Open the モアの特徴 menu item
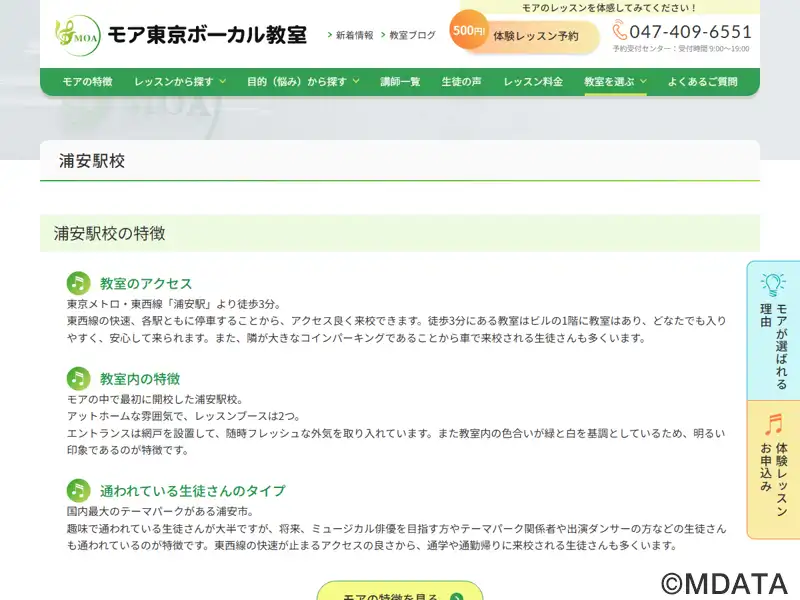 (x=87, y=82)
